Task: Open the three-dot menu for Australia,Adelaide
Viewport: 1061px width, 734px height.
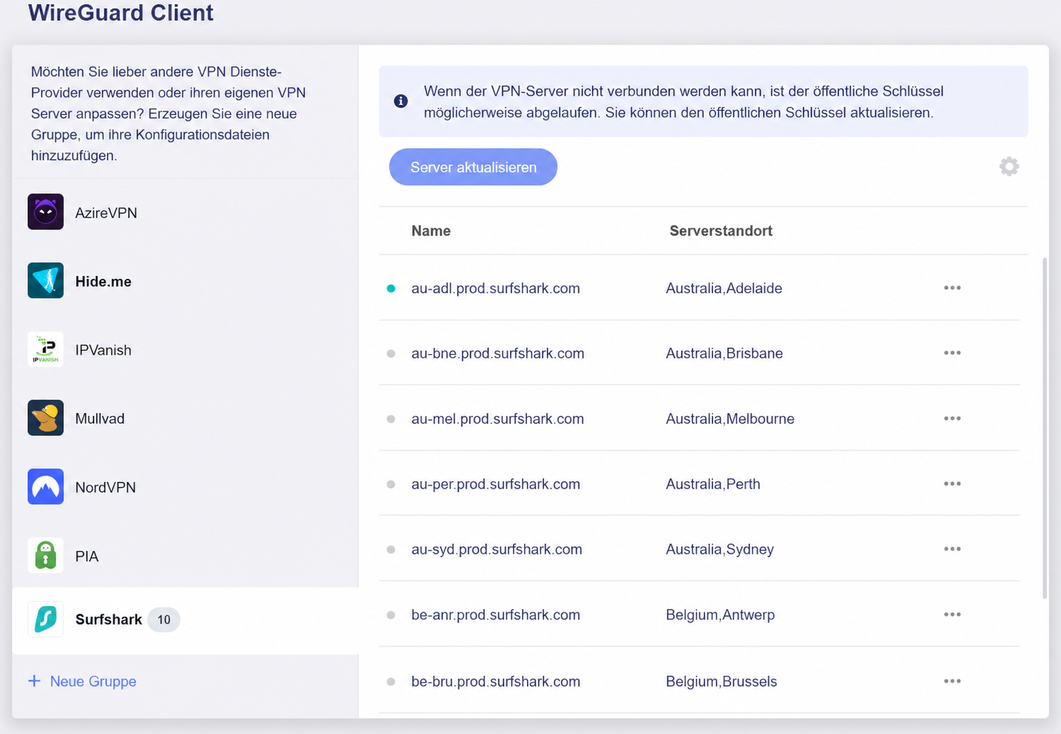Action: [x=952, y=288]
